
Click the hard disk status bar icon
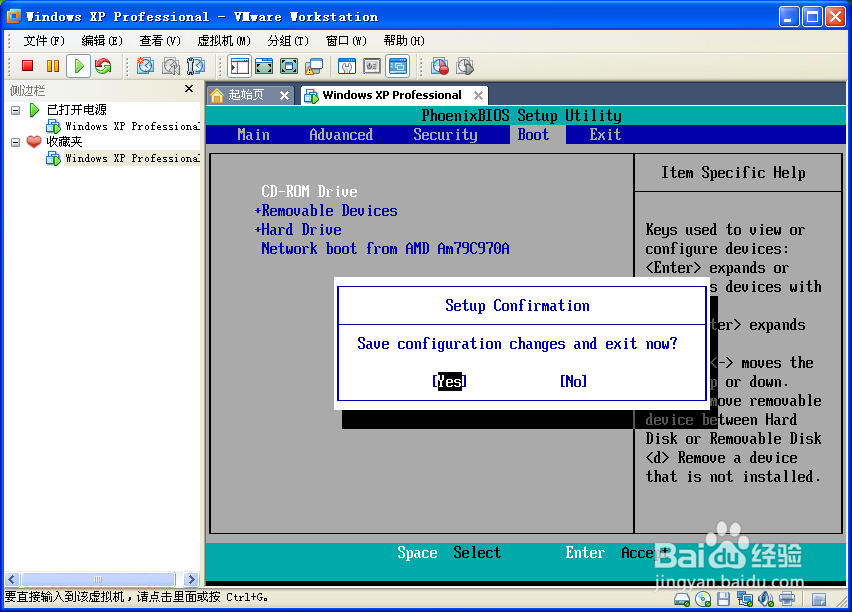pos(681,599)
